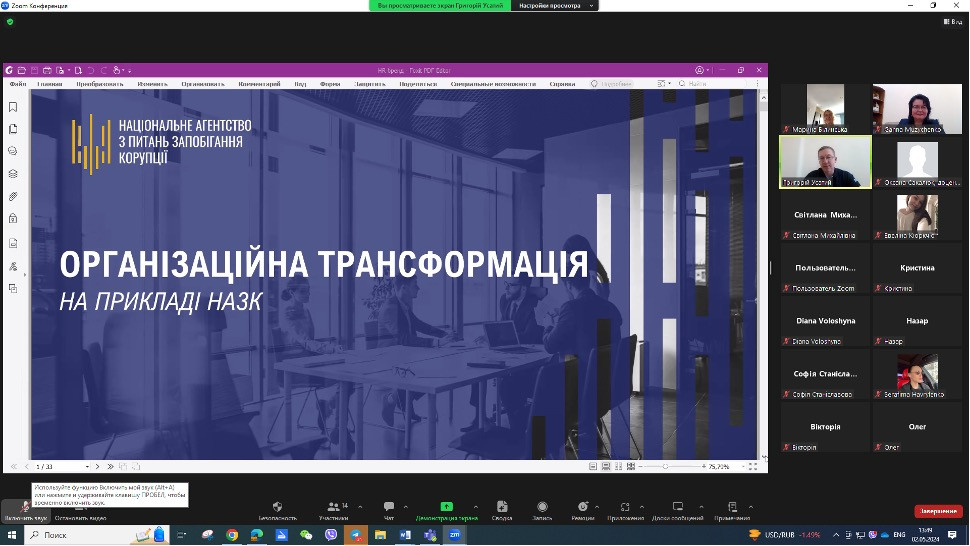The height and width of the screenshot is (546, 970).
Task: Open Foxit Attachments paperclip icon
Action: coord(13,197)
